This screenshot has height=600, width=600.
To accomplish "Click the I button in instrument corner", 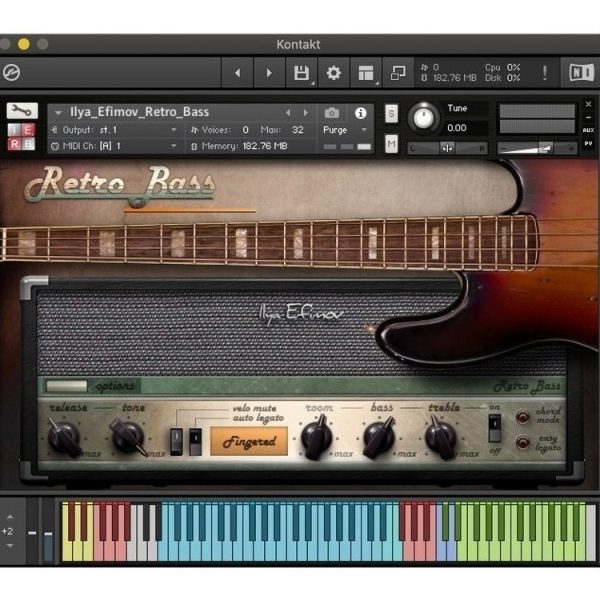I will (x=14, y=130).
